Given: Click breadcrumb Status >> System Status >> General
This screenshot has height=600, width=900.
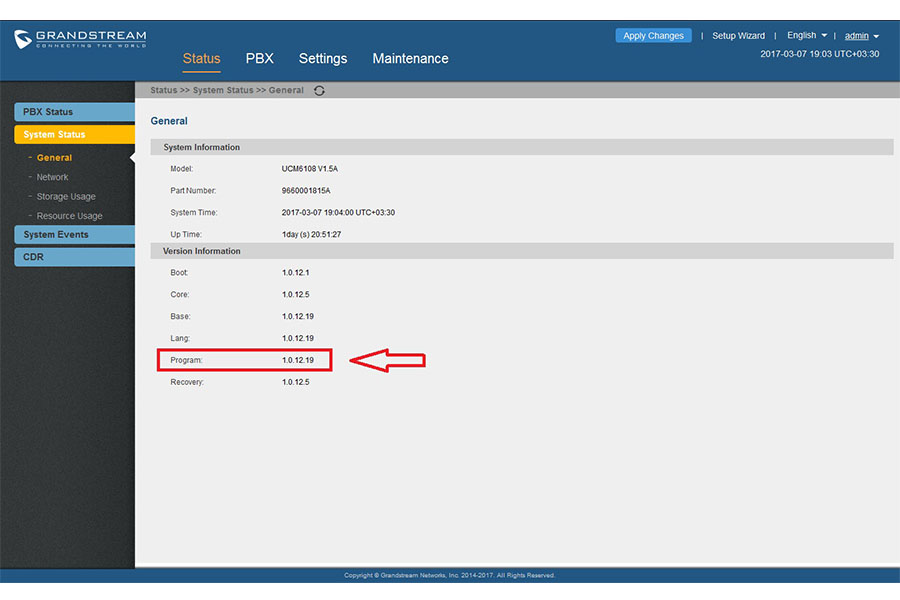Looking at the screenshot, I should 227,90.
